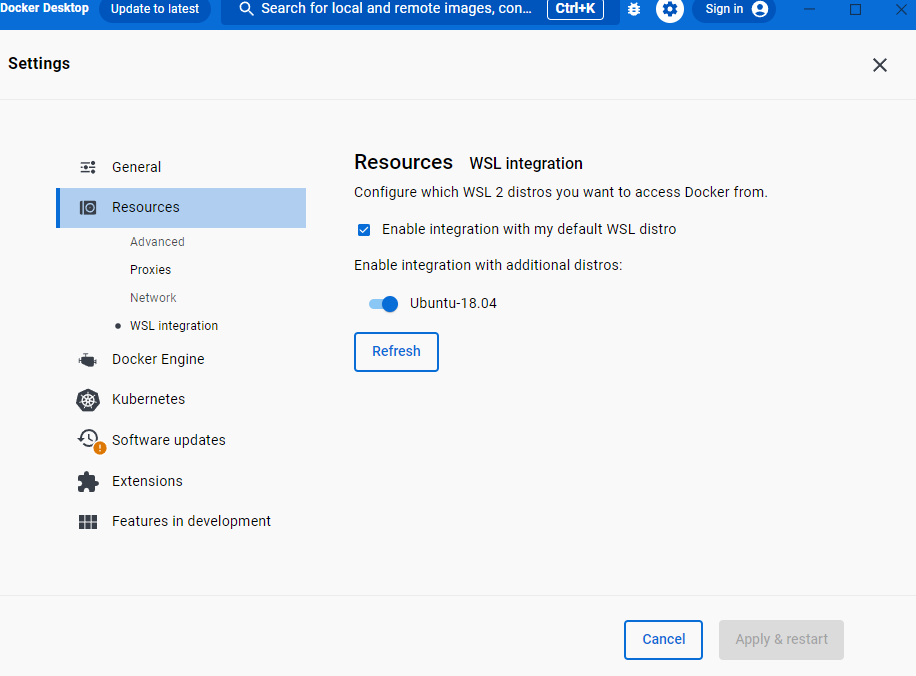Open the Advanced resources subsection
The height and width of the screenshot is (676, 916).
pos(157,242)
